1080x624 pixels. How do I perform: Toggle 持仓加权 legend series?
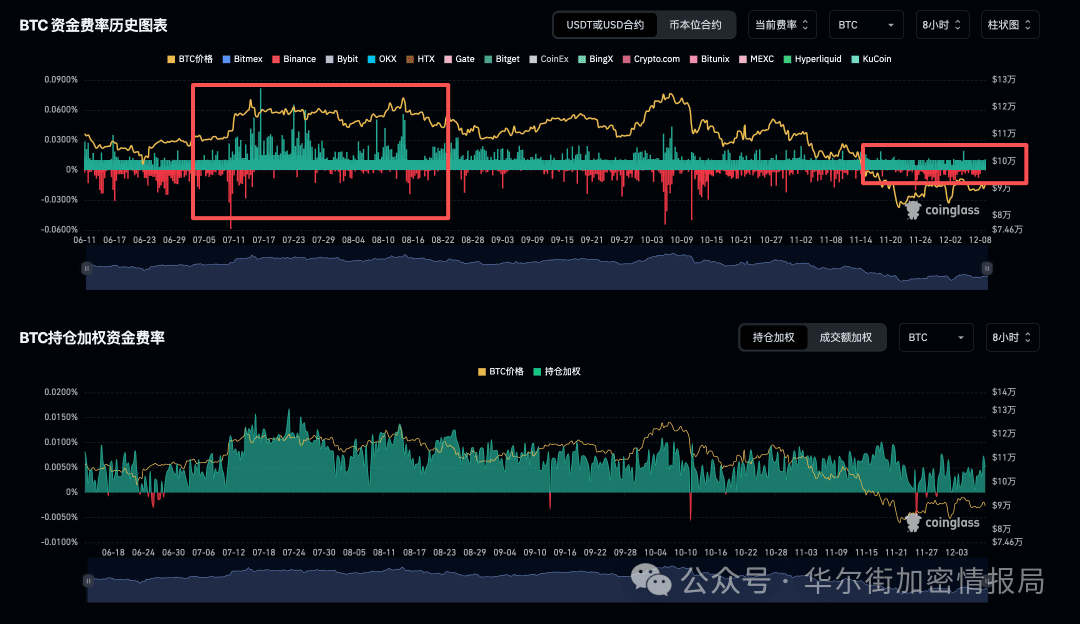[x=557, y=372]
